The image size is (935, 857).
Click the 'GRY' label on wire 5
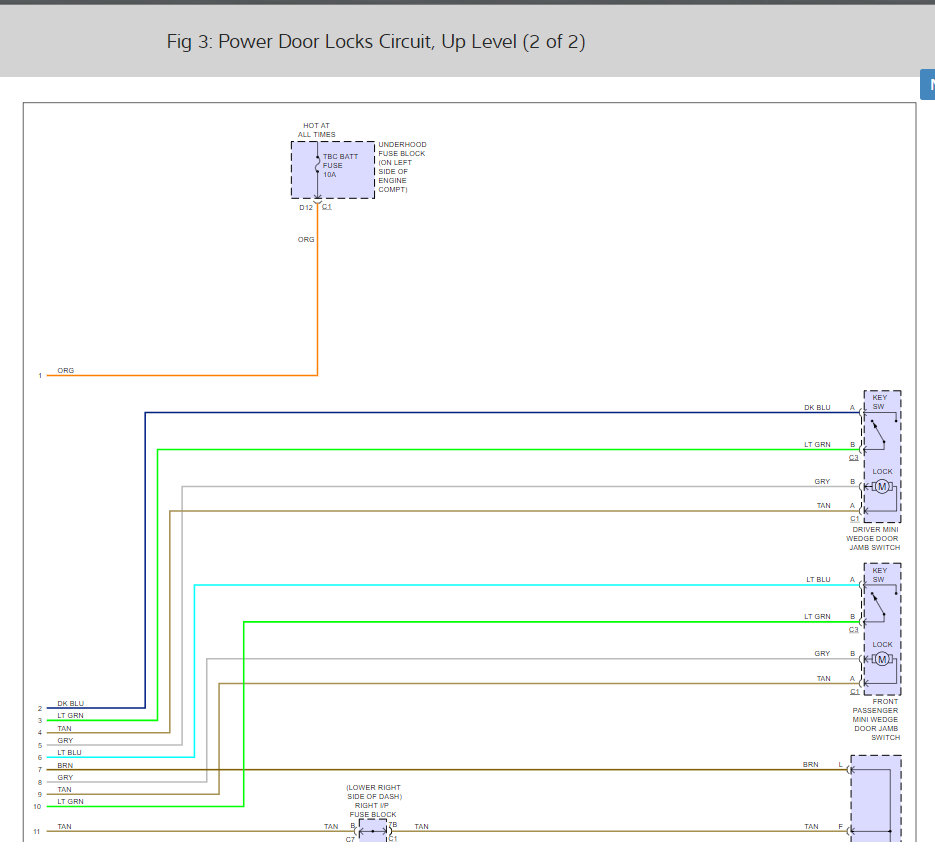[x=65, y=740]
